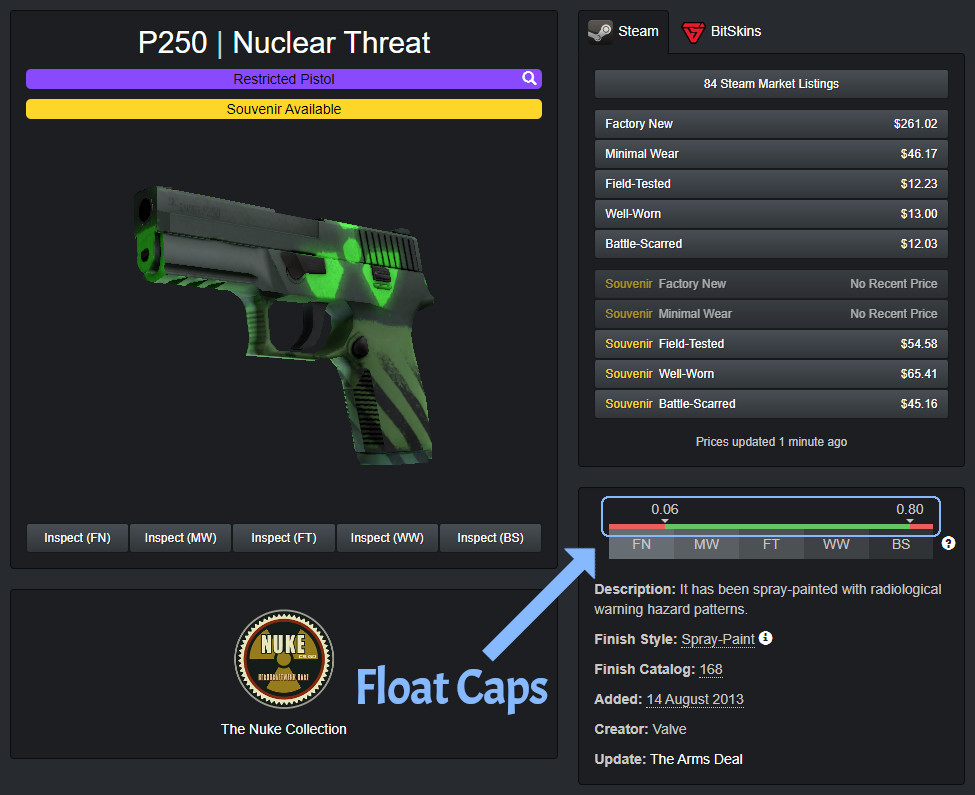Click The Nuke Collection link text

pyautogui.click(x=284, y=729)
